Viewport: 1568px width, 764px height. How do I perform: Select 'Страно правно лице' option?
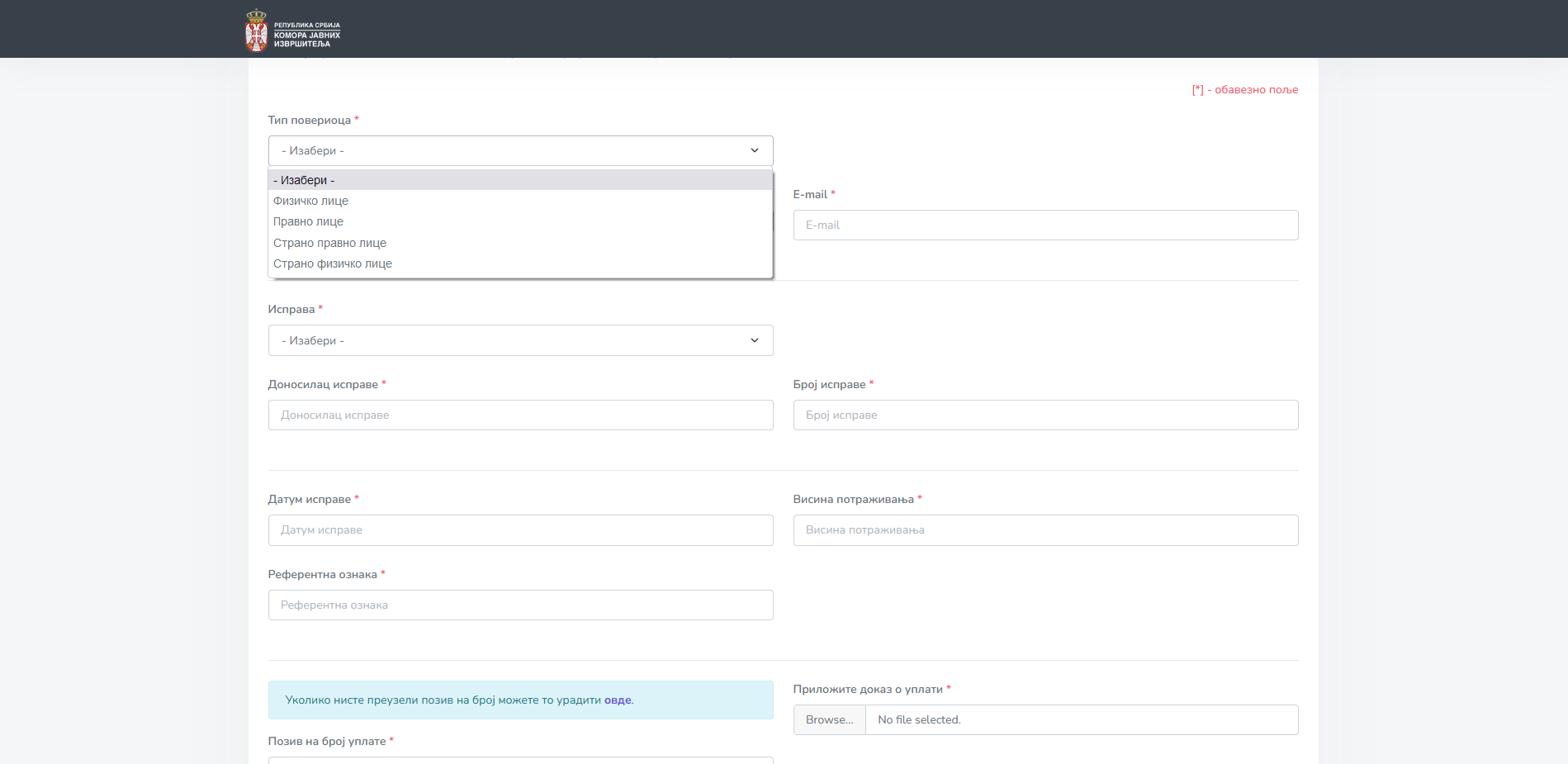coord(329,243)
